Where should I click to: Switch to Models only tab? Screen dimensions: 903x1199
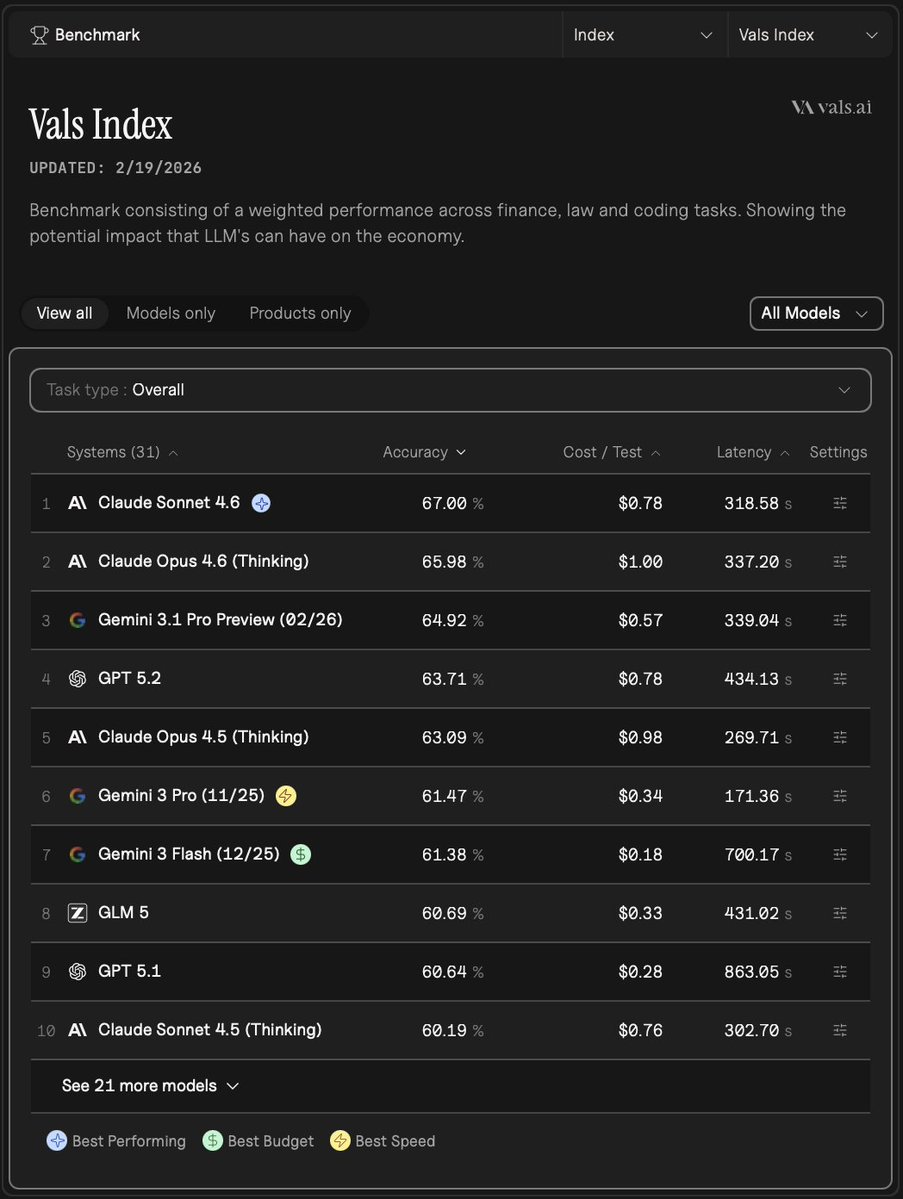171,314
